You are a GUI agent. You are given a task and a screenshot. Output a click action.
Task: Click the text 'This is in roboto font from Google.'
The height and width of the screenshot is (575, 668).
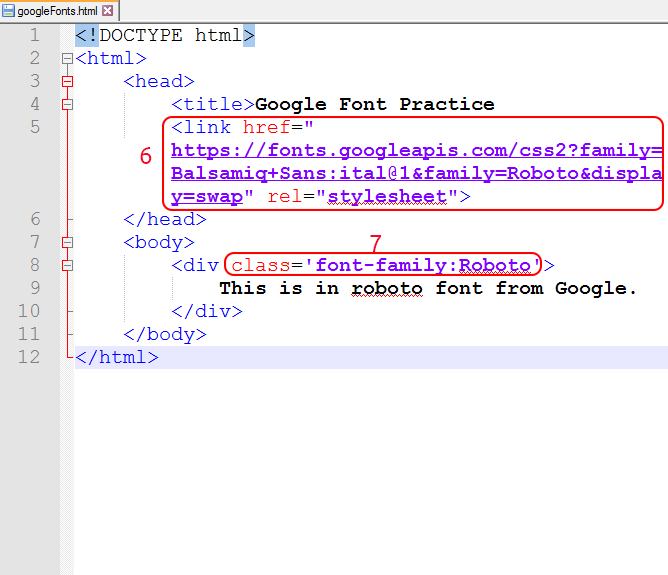(x=428, y=288)
